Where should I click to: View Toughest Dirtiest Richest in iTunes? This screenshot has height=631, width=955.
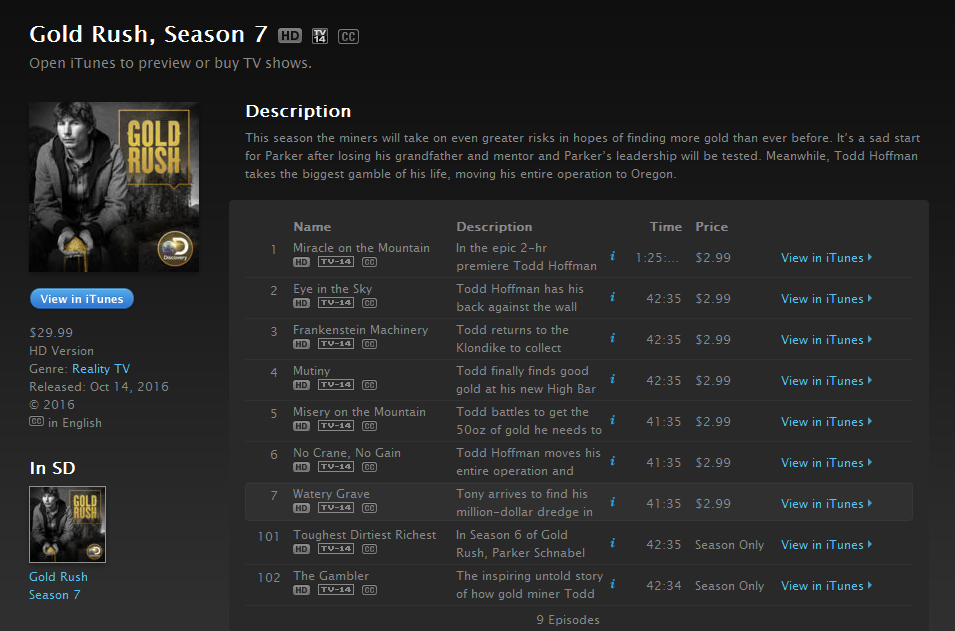coord(826,545)
